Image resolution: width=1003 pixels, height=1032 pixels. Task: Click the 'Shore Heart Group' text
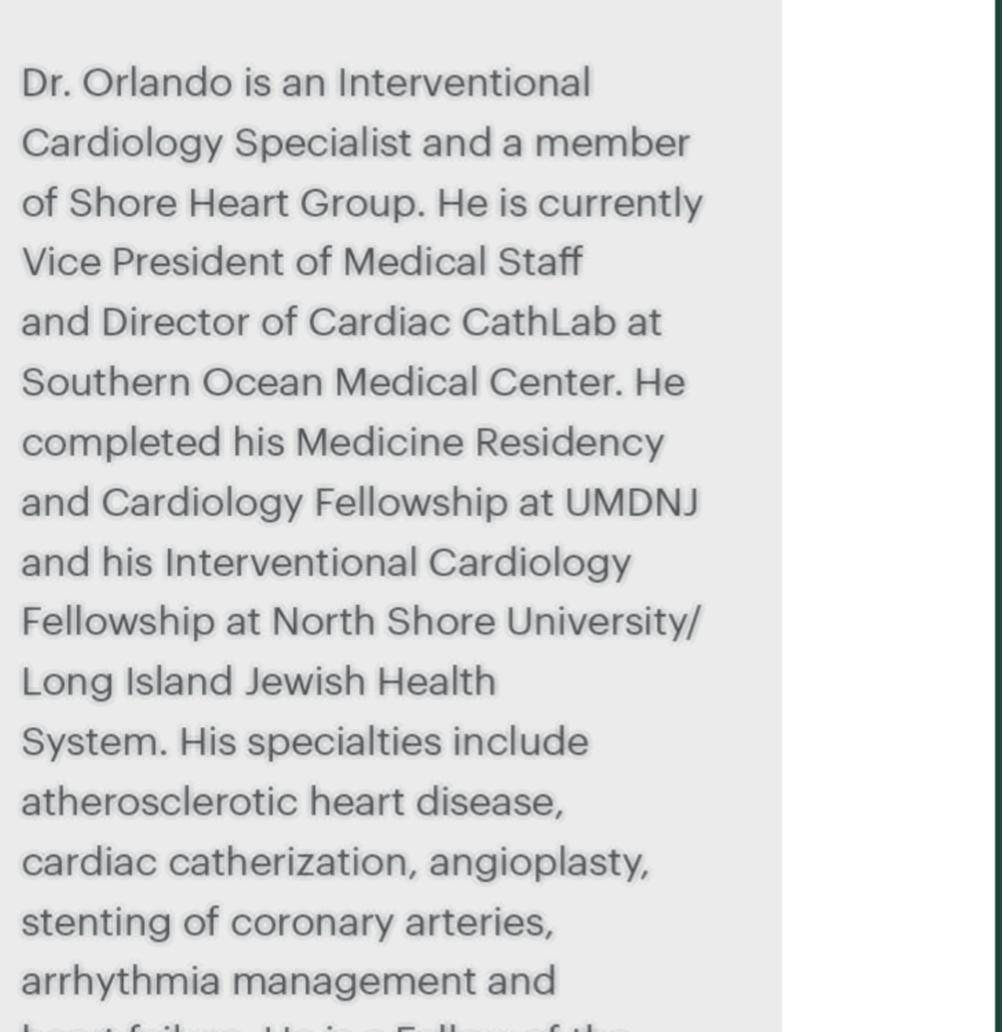click(244, 203)
